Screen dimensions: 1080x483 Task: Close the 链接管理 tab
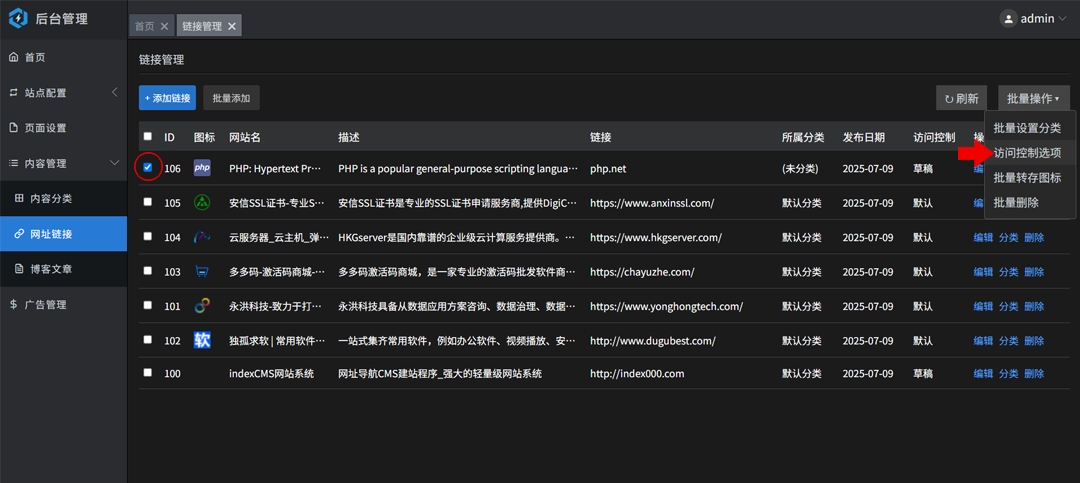click(232, 26)
